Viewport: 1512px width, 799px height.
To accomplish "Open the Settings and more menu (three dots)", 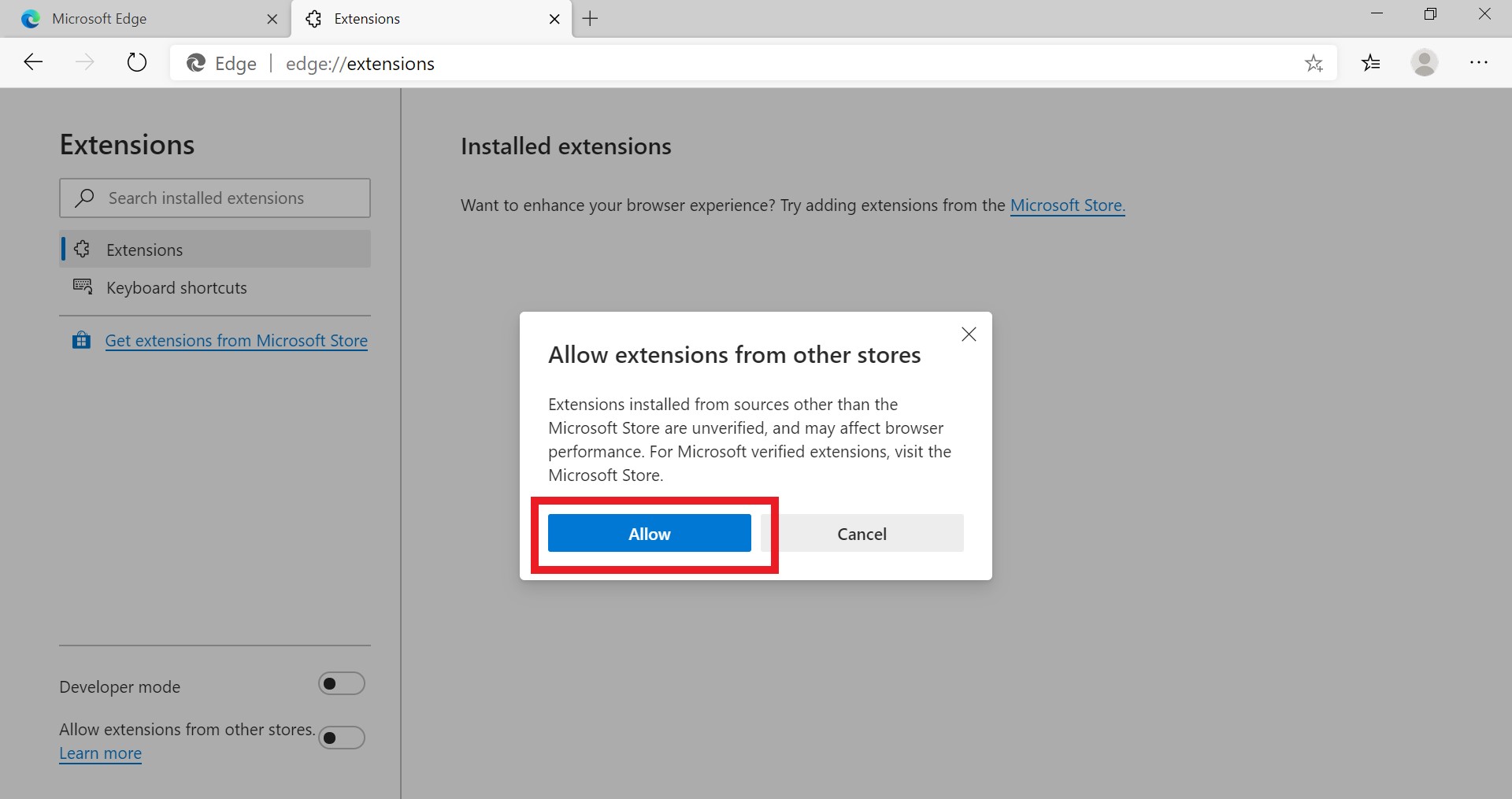I will tap(1479, 62).
